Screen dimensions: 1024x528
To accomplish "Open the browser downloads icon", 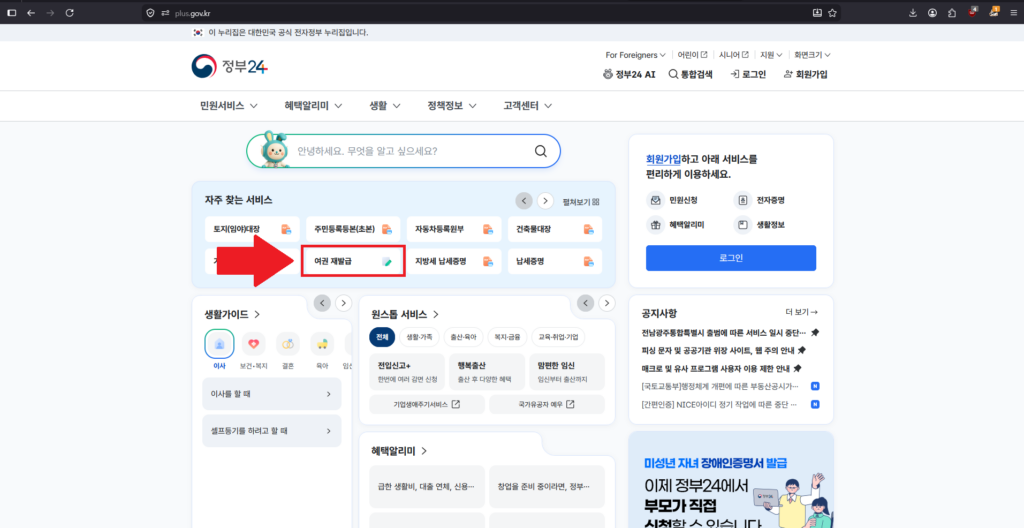I will (x=913, y=12).
